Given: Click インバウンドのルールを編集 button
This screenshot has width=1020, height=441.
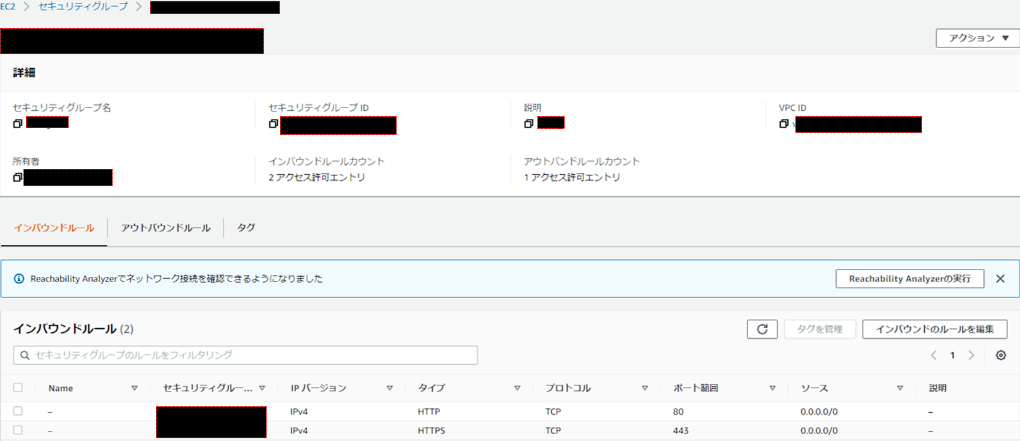Looking at the screenshot, I should (934, 329).
